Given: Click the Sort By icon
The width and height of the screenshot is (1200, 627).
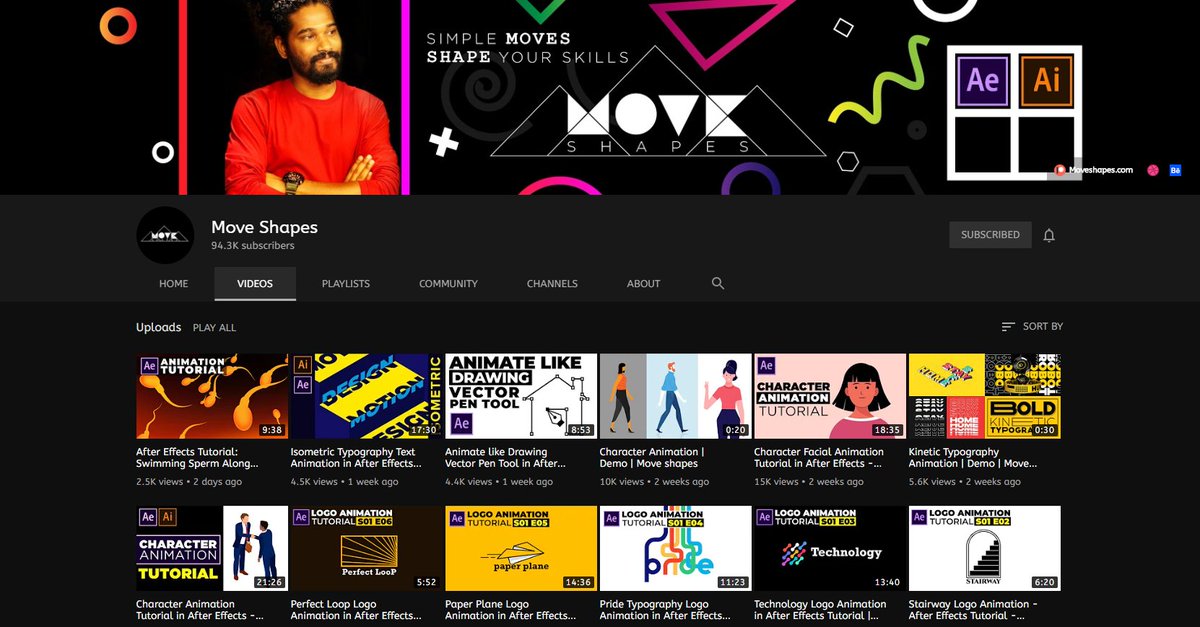Looking at the screenshot, I should [x=1008, y=327].
